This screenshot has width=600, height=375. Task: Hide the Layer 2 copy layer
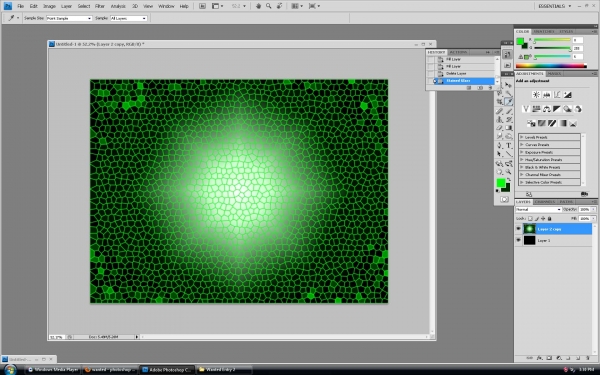pos(518,229)
